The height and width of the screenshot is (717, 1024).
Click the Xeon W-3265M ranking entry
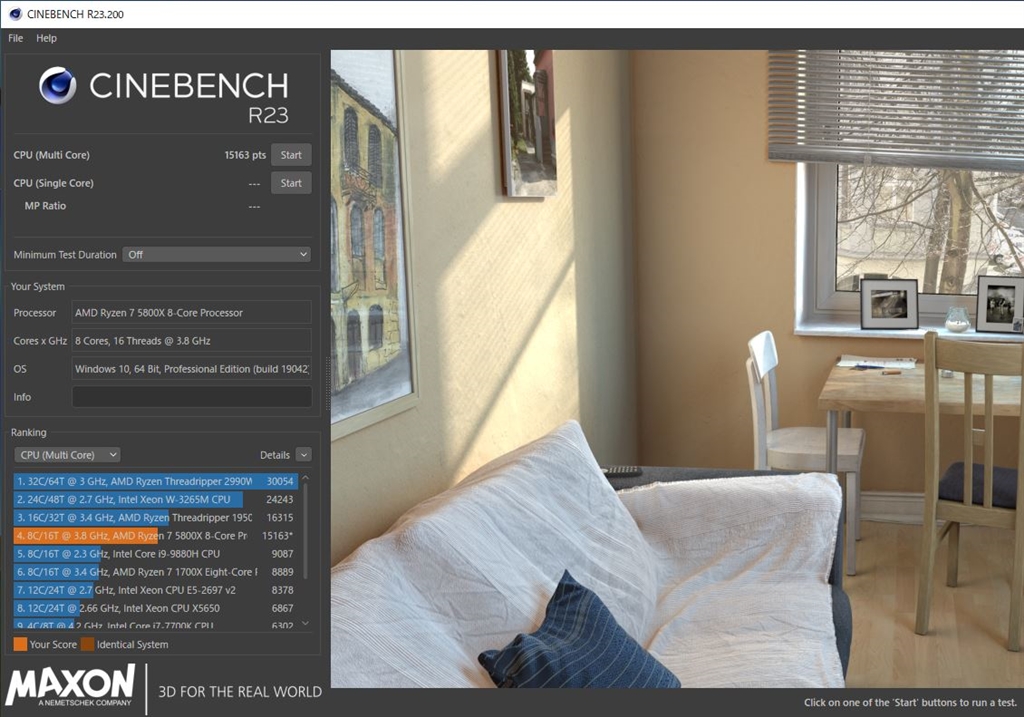point(155,500)
